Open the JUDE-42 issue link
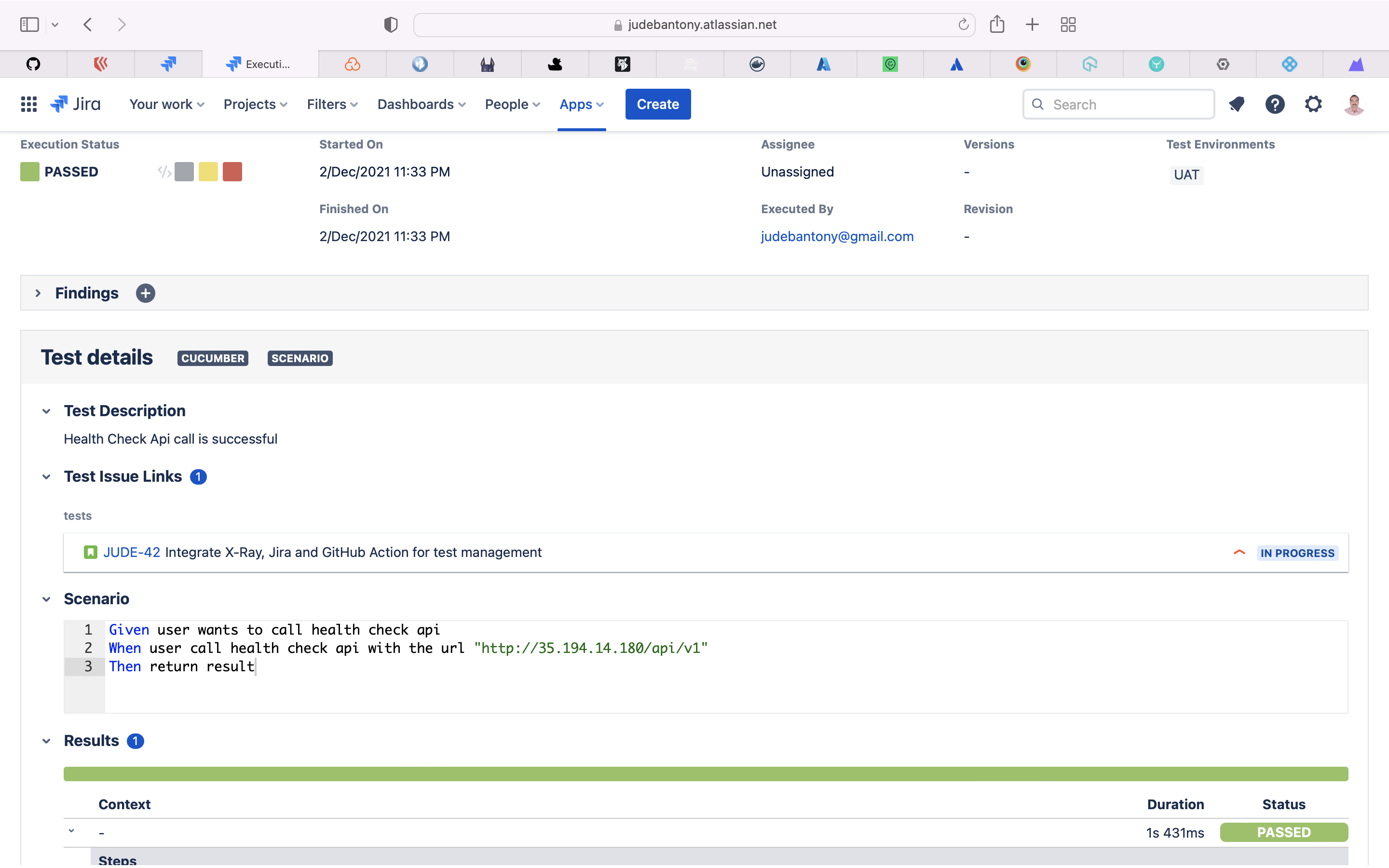This screenshot has height=868, width=1389. click(x=132, y=552)
